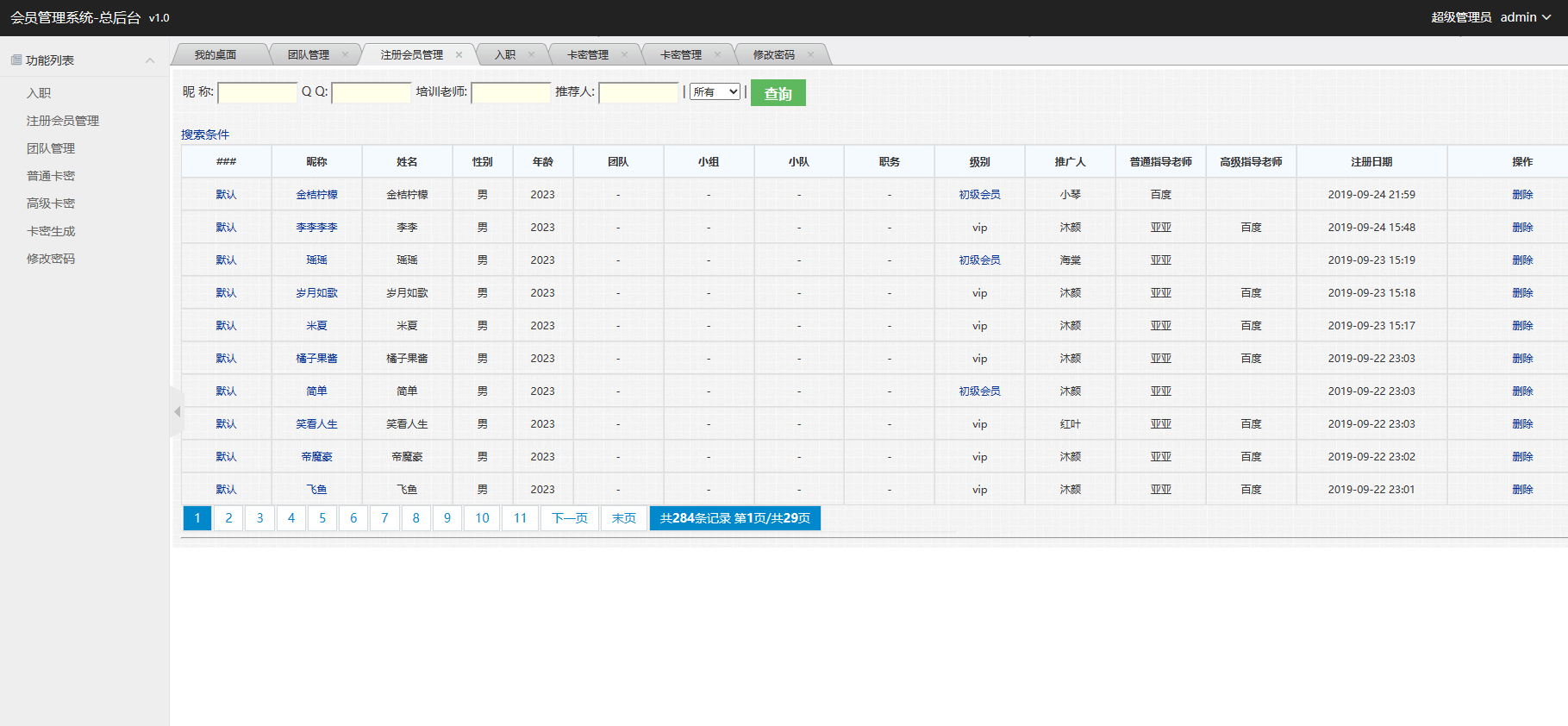Click the 级别 column header

click(979, 162)
